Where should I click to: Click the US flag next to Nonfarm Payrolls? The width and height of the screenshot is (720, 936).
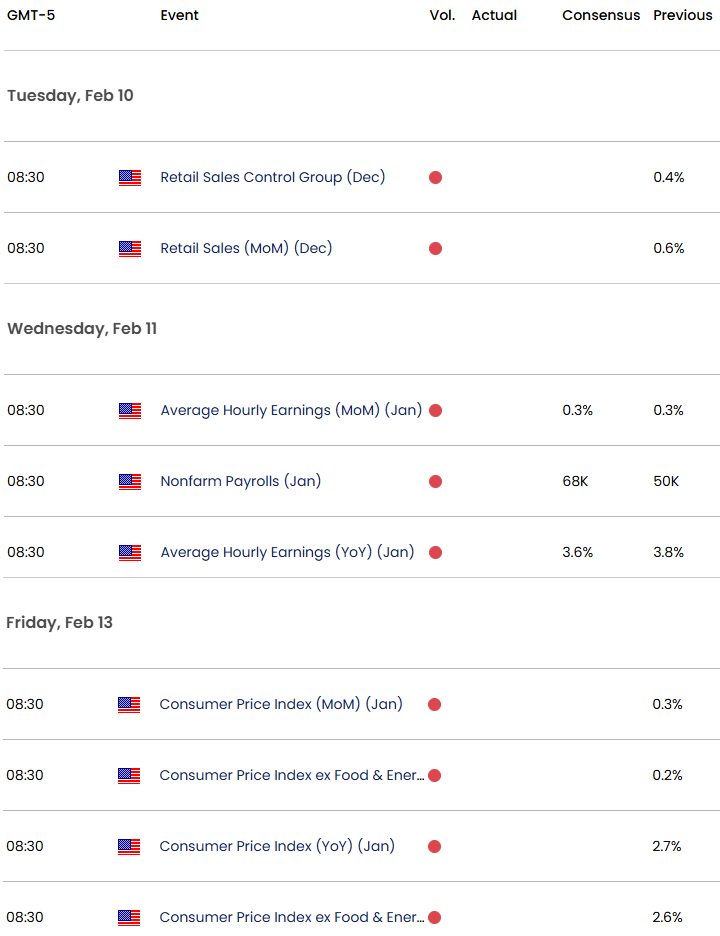[x=130, y=482]
